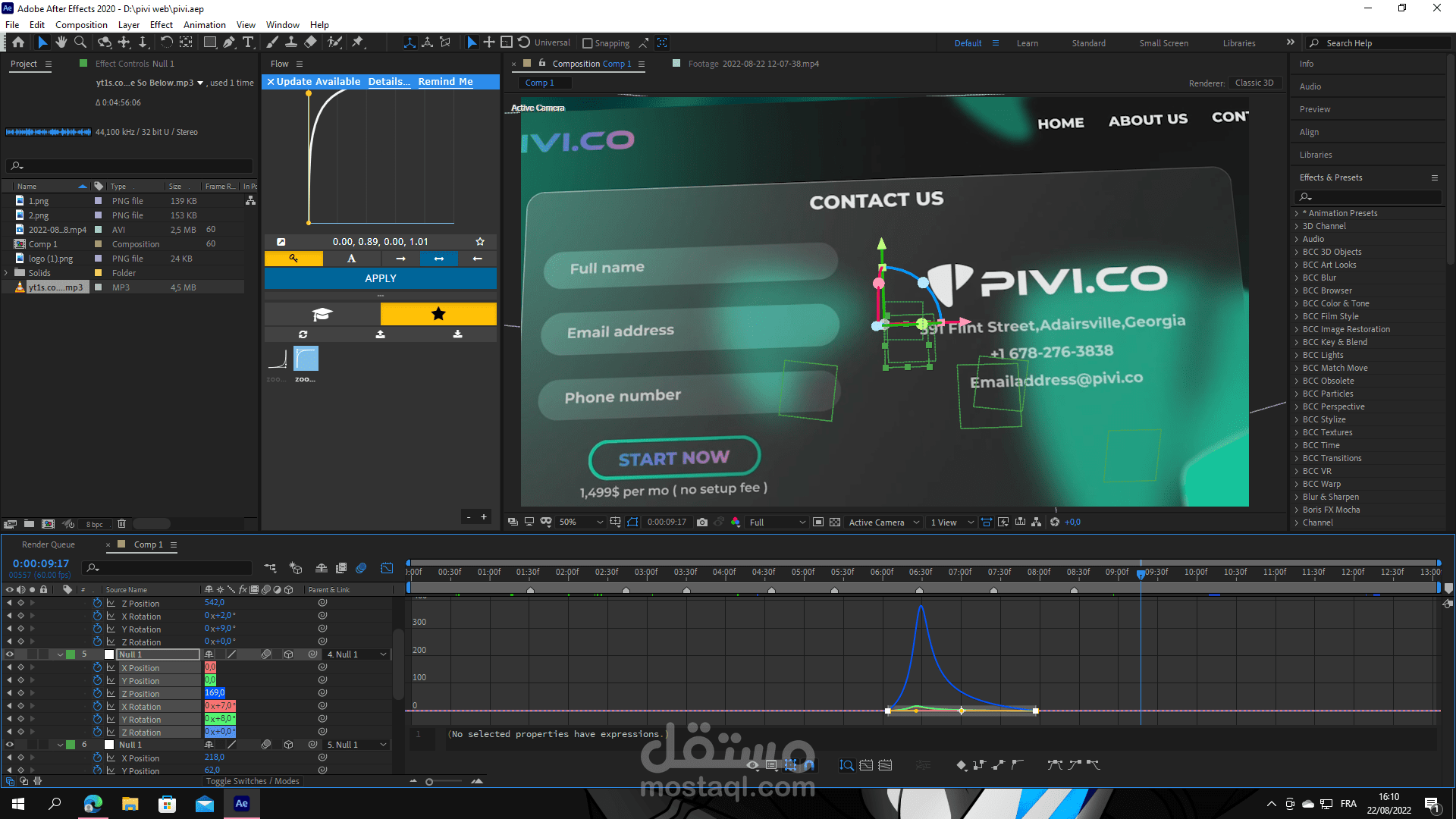The height and width of the screenshot is (819, 1456).
Task: Click the APPLY button in Flow panel
Action: click(x=381, y=278)
